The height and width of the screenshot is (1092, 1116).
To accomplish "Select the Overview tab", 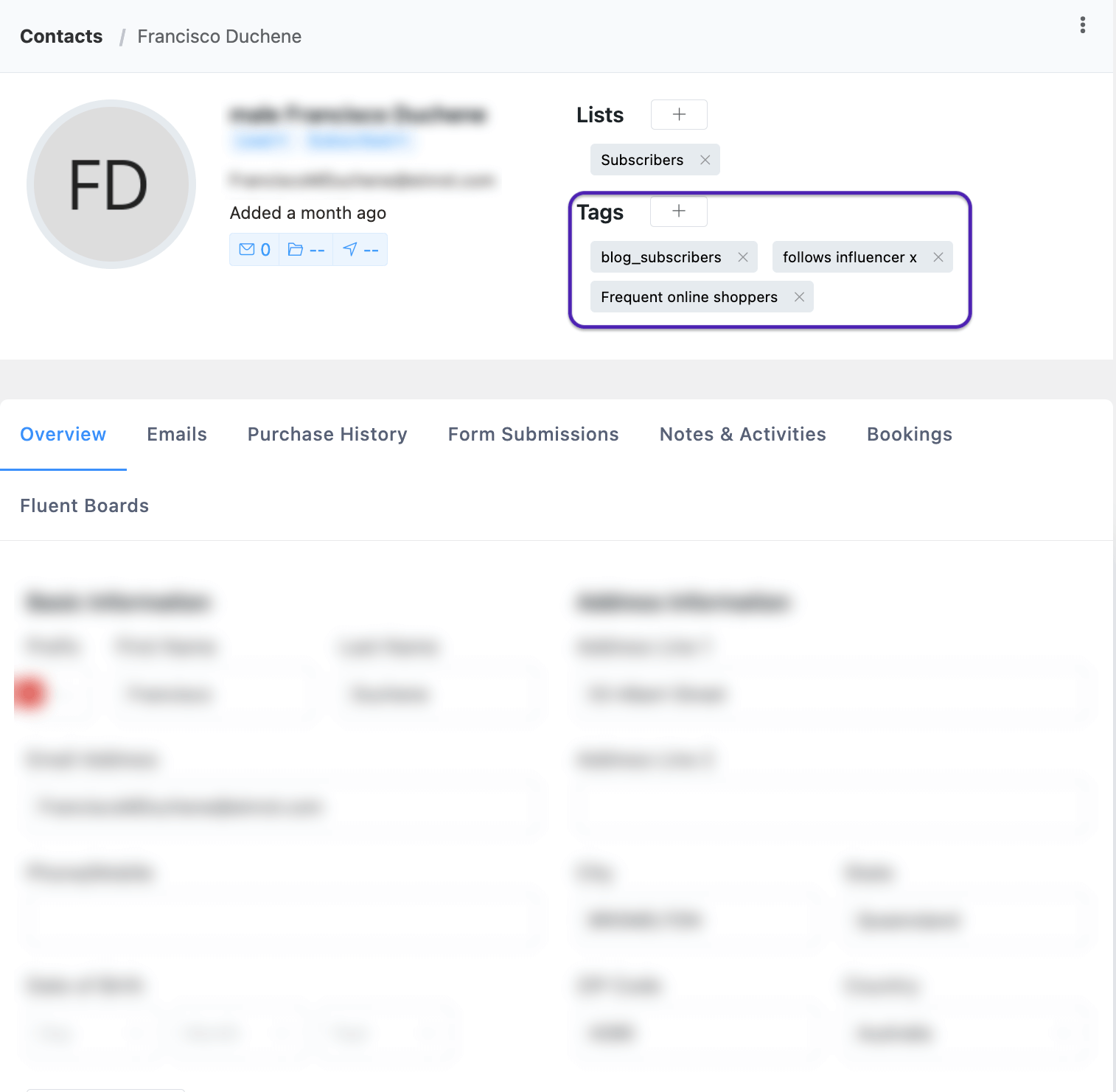I will pyautogui.click(x=63, y=434).
